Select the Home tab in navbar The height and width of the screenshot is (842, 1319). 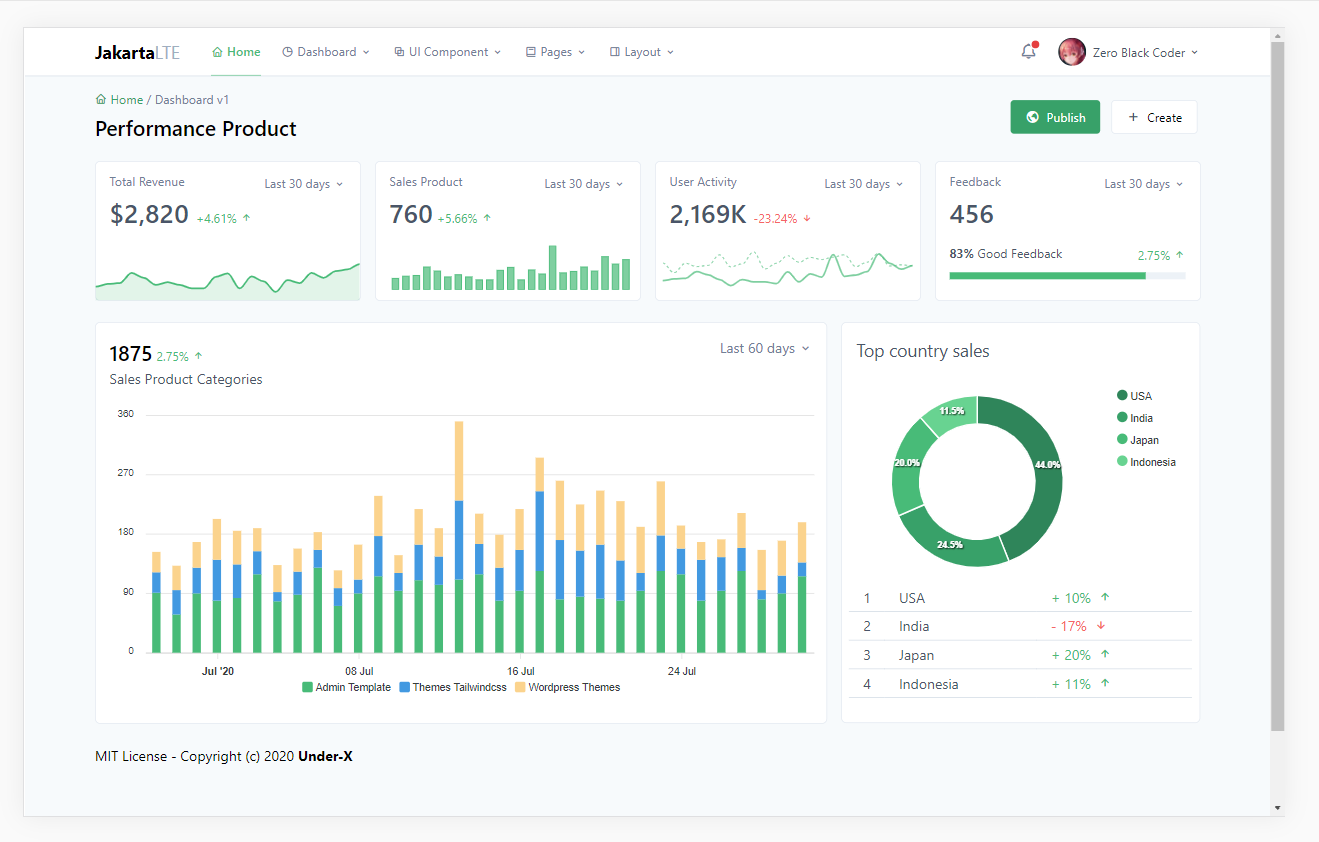coord(236,52)
